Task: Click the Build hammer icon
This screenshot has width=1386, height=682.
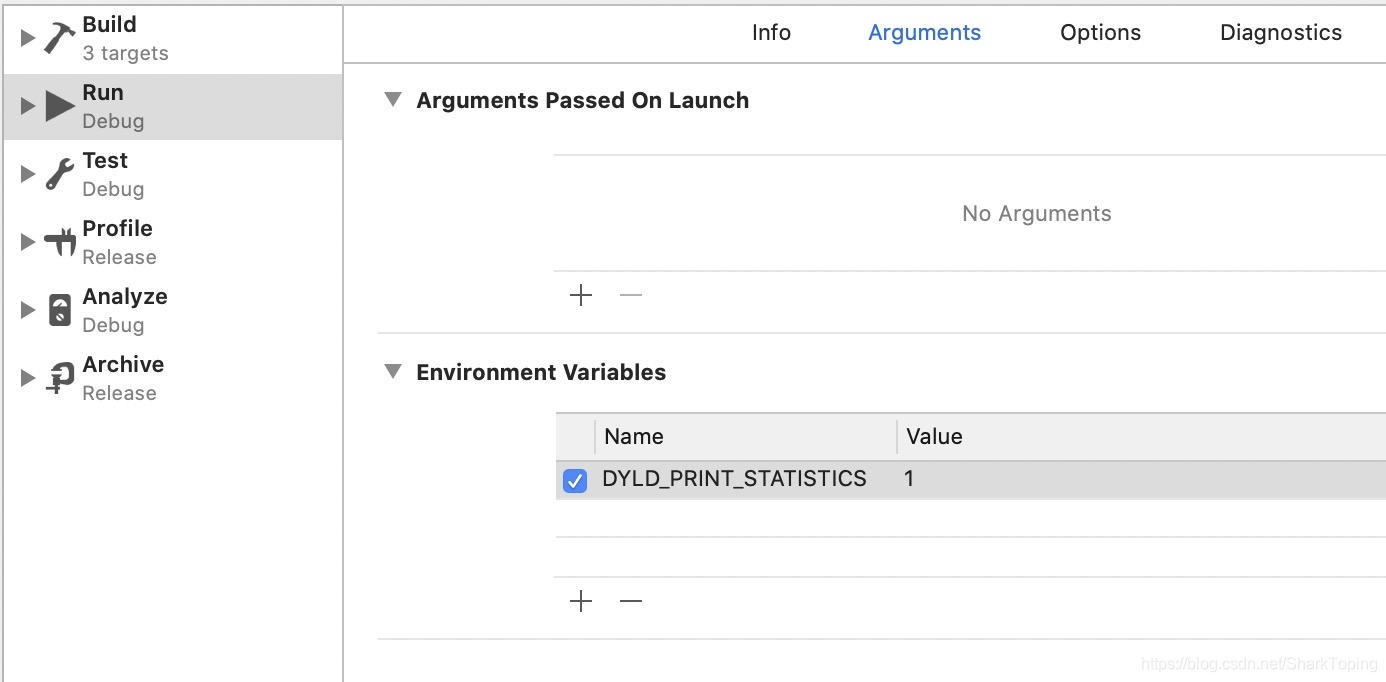Action: pyautogui.click(x=60, y=38)
